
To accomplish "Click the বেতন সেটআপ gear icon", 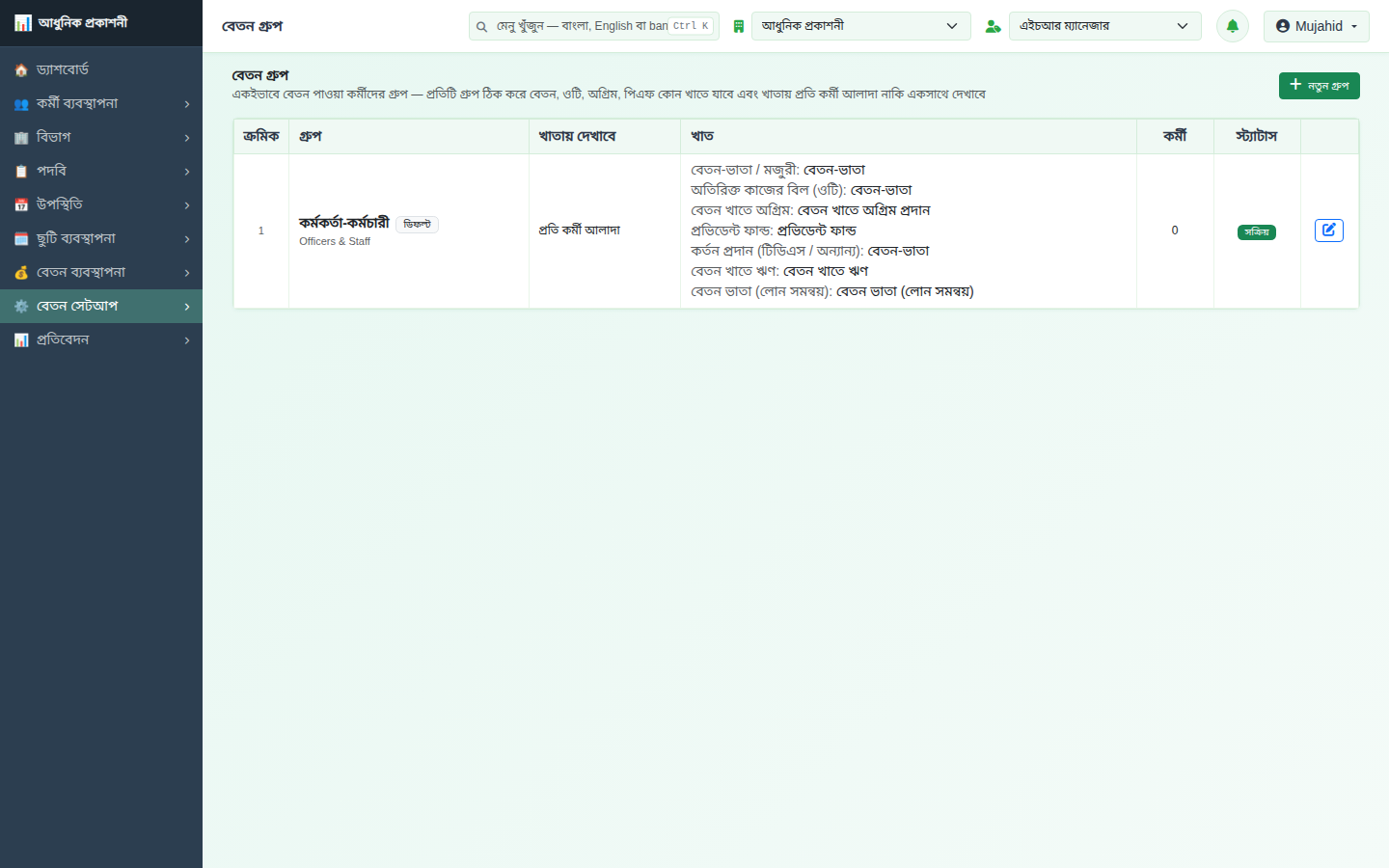I will [21, 307].
